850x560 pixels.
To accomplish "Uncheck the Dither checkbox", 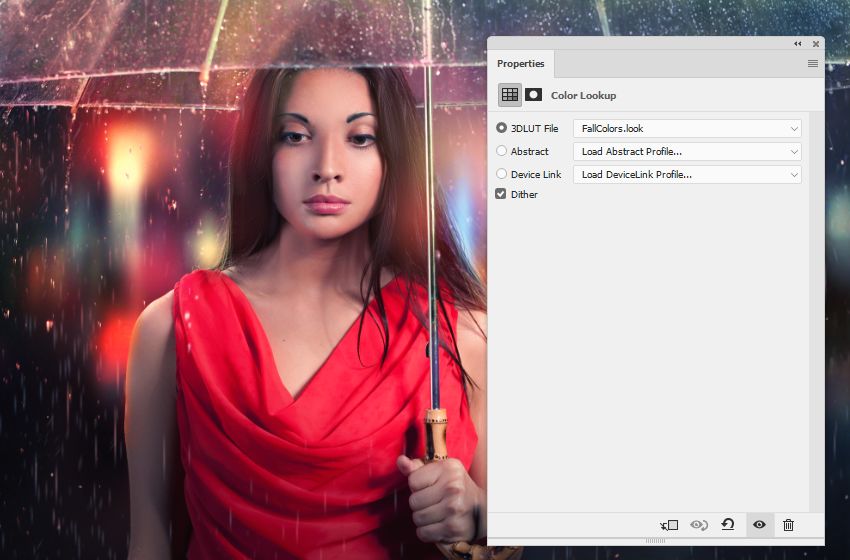I will point(501,194).
